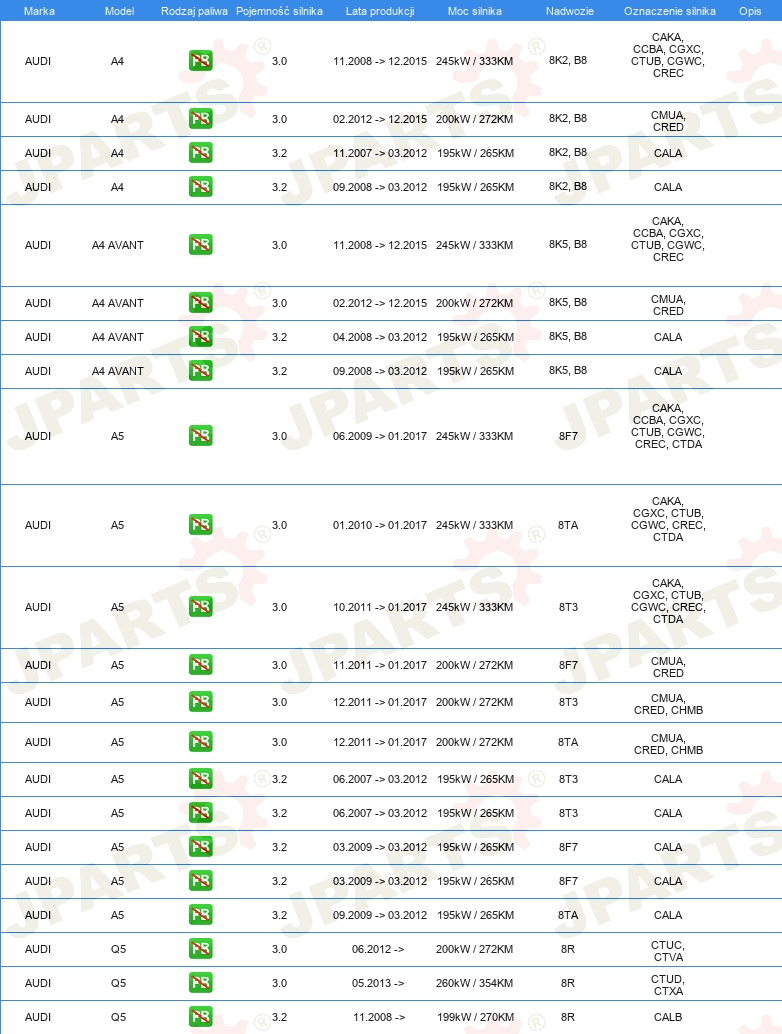Click CMUA, CRED, CHMB in 8TA row

tap(669, 744)
